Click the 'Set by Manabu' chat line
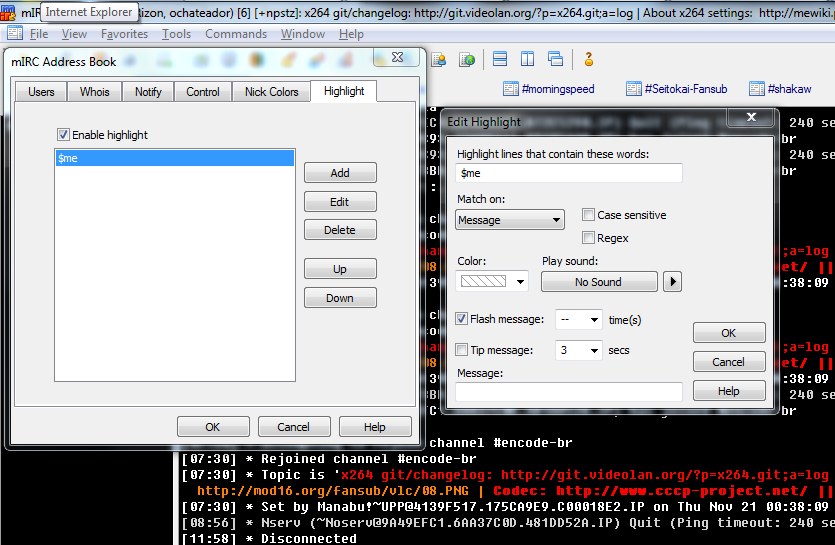Viewport: 835px width, 545px height. pos(505,507)
